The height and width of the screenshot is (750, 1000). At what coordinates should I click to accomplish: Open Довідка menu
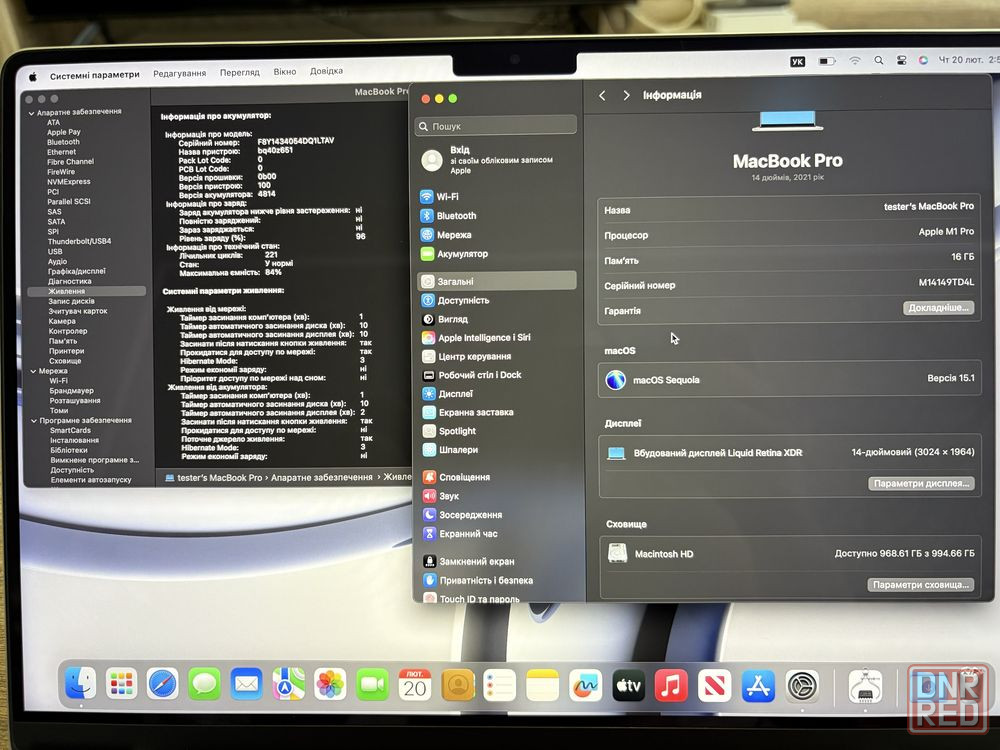pos(326,71)
